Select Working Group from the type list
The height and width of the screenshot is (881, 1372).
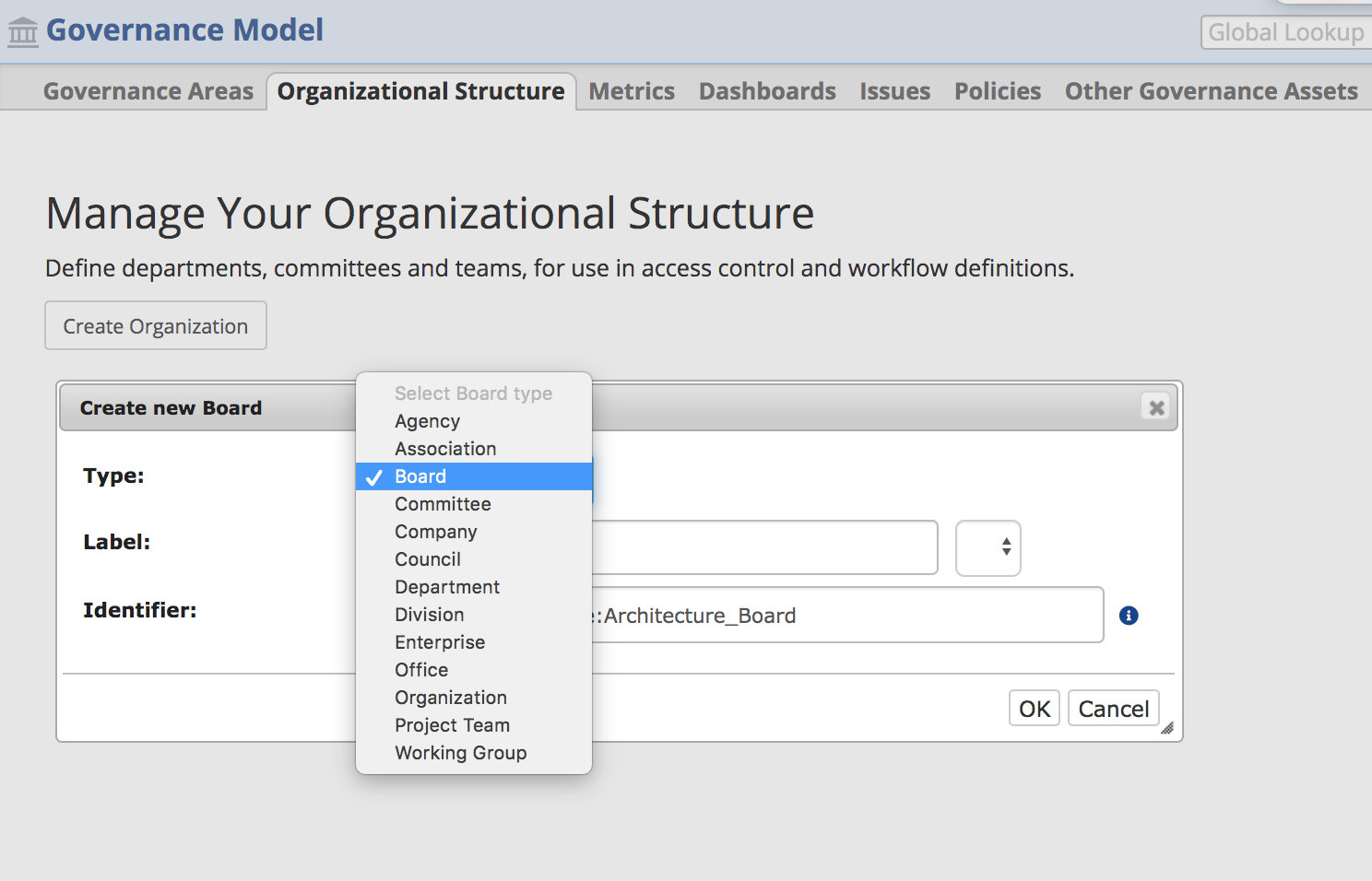coord(460,752)
